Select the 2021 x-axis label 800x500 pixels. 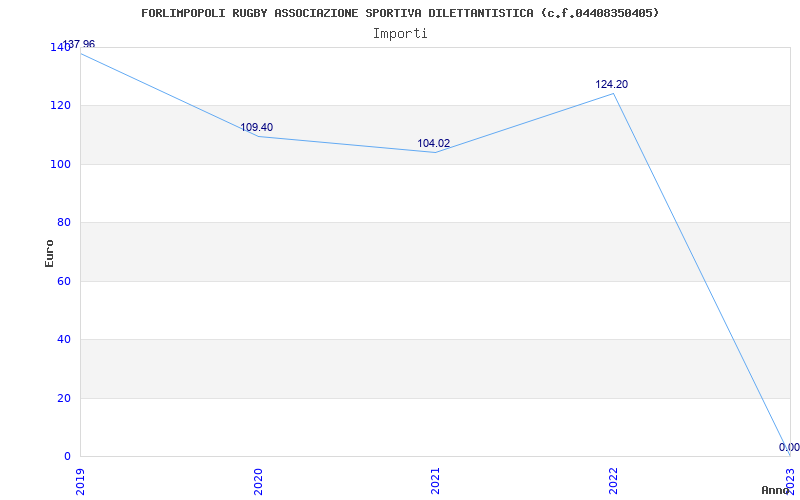(435, 481)
